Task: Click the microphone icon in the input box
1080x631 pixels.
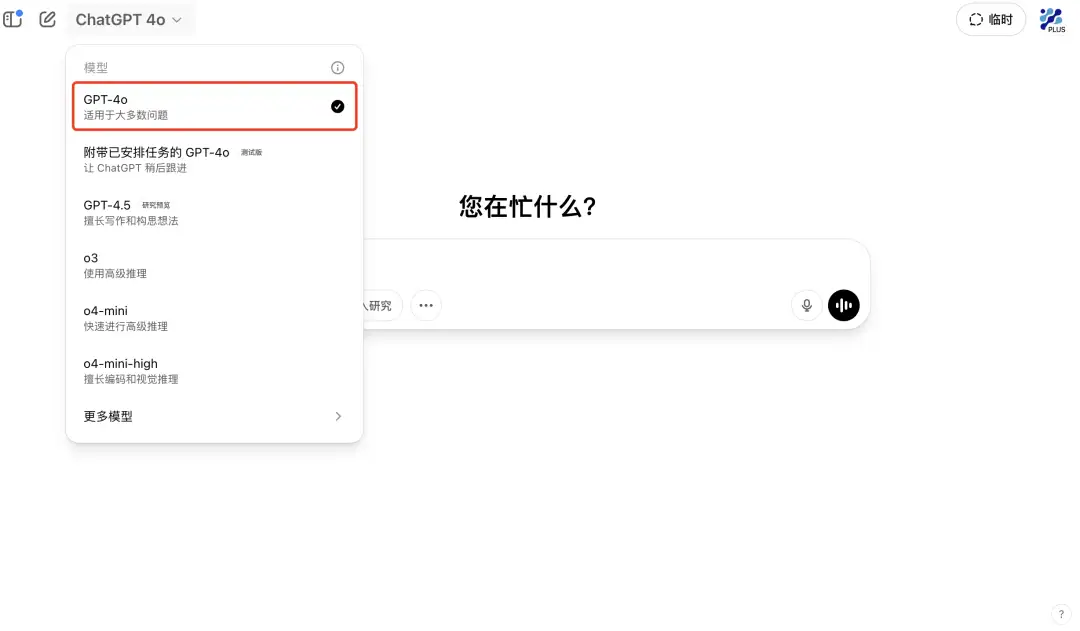Action: [x=806, y=305]
